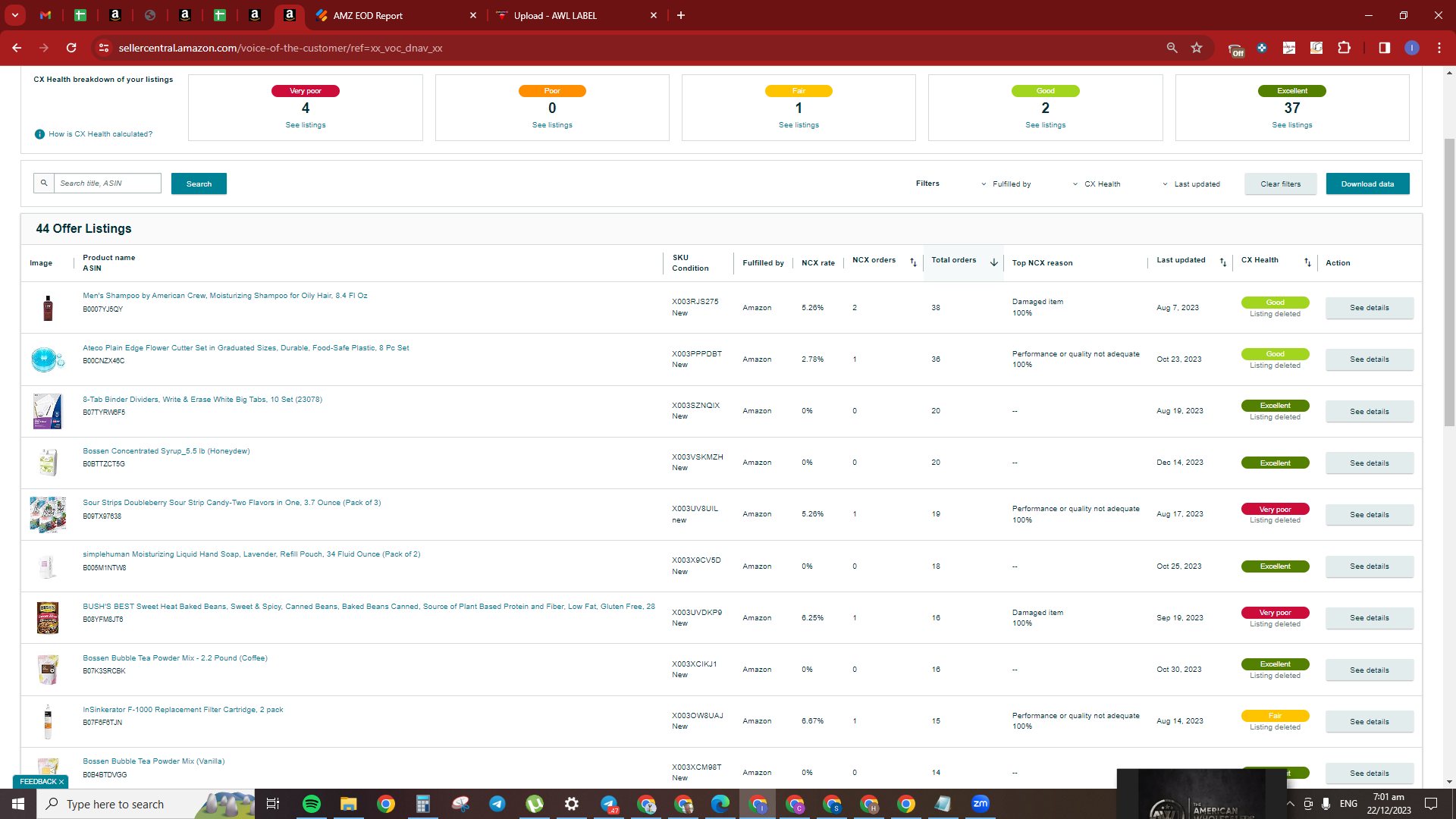Open the Chrome three-dot menu
1456x819 pixels.
1439,48
